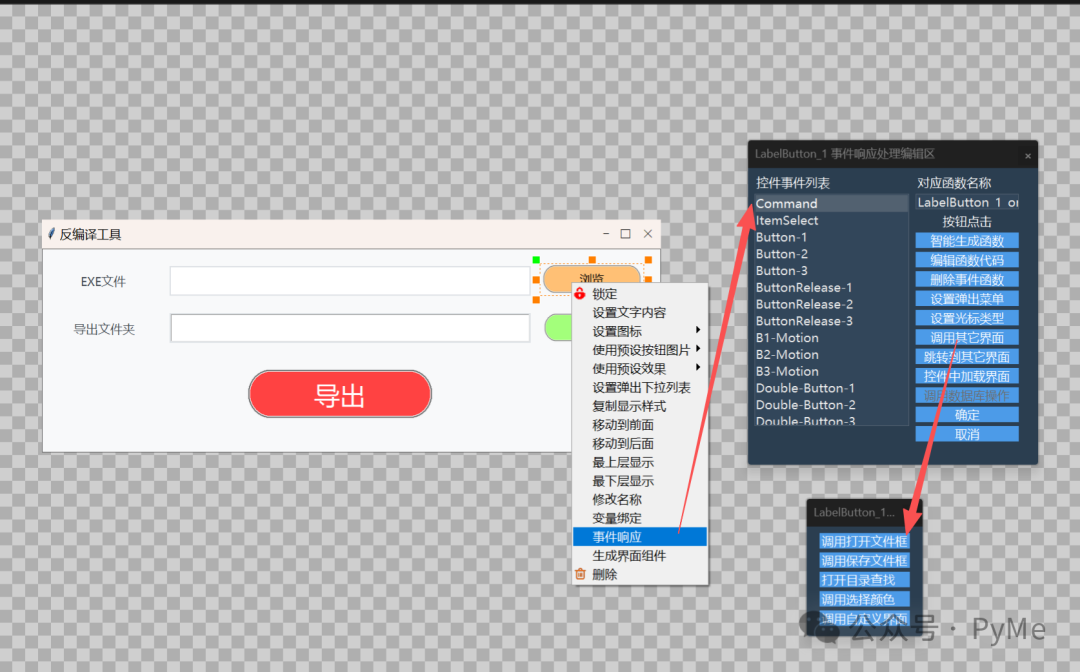Viewport: 1080px width, 672px height.
Task: Expand the 使用预设效果 submenu
Action: click(x=697, y=368)
